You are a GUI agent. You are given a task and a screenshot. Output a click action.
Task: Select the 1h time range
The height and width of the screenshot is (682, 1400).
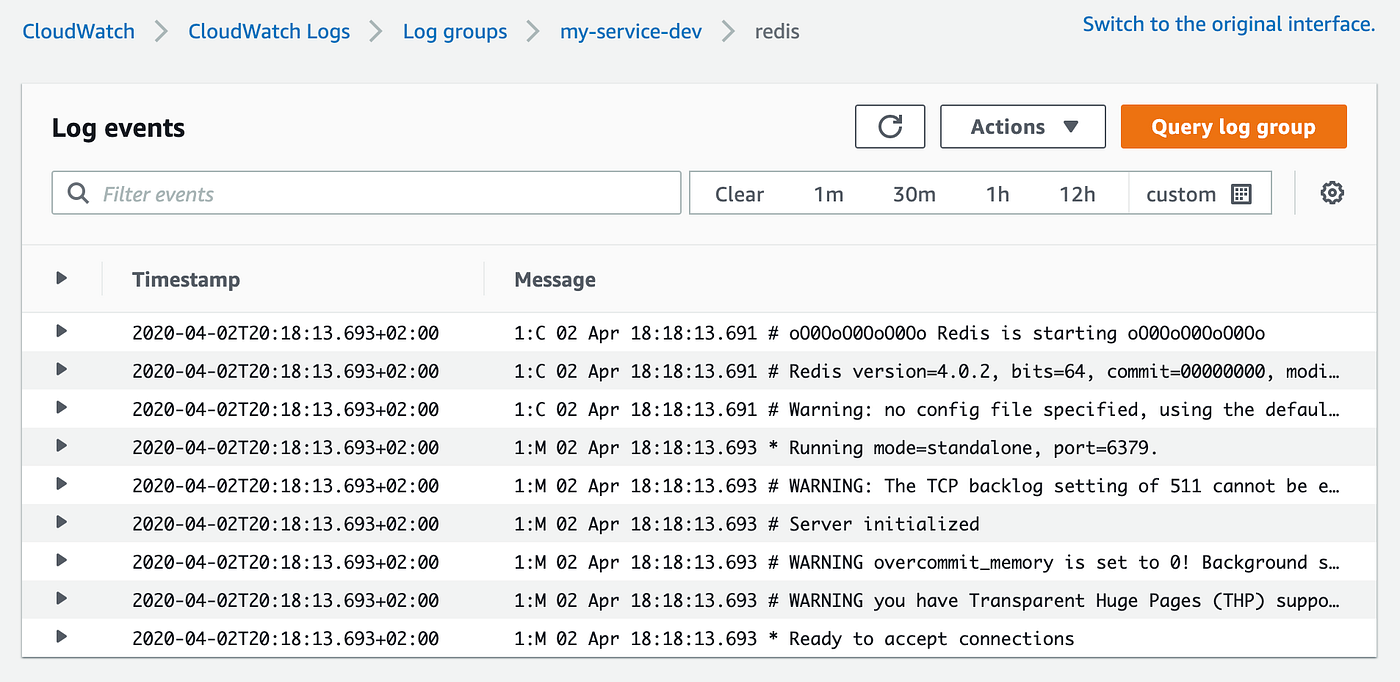point(997,194)
